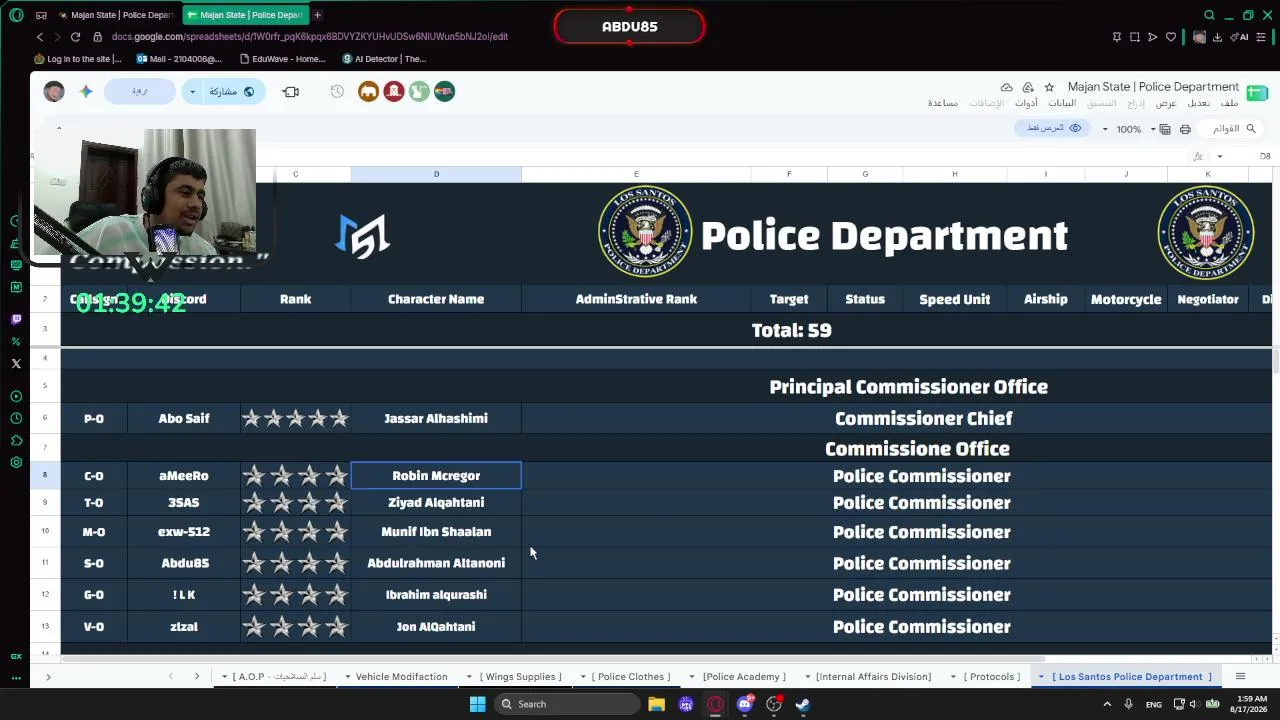This screenshot has width=1280, height=720.
Task: Click the Windows taskbar Search box
Action: pos(568,704)
